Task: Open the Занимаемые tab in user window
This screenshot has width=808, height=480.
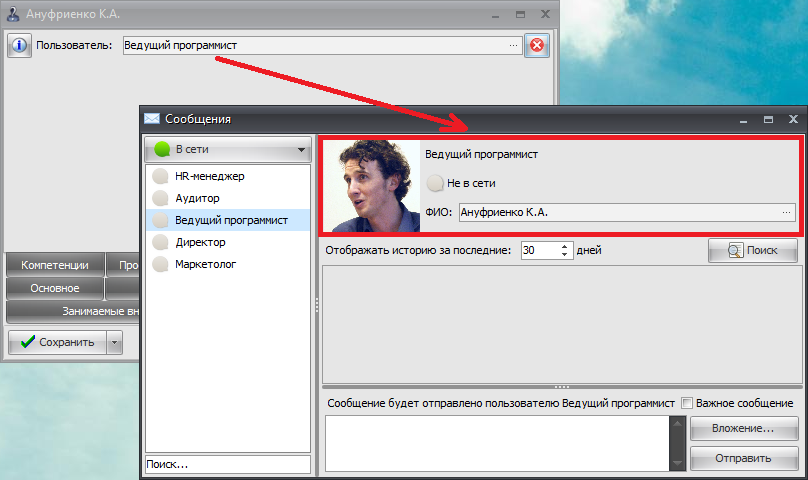Action: coord(73,311)
